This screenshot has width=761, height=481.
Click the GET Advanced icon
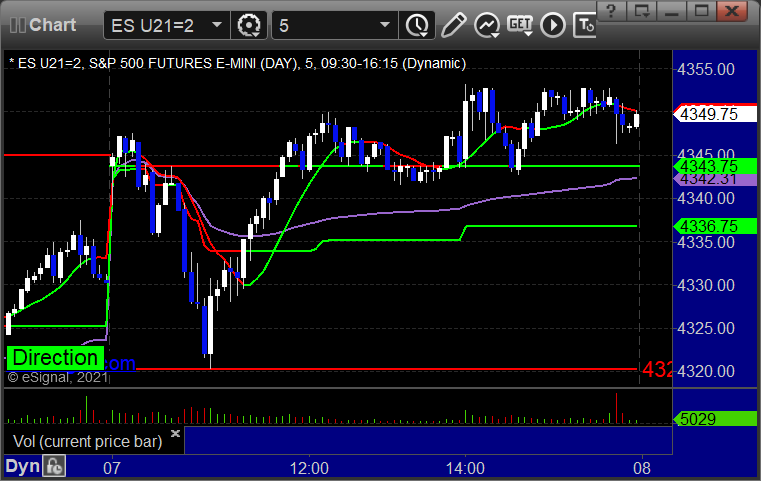coord(520,25)
